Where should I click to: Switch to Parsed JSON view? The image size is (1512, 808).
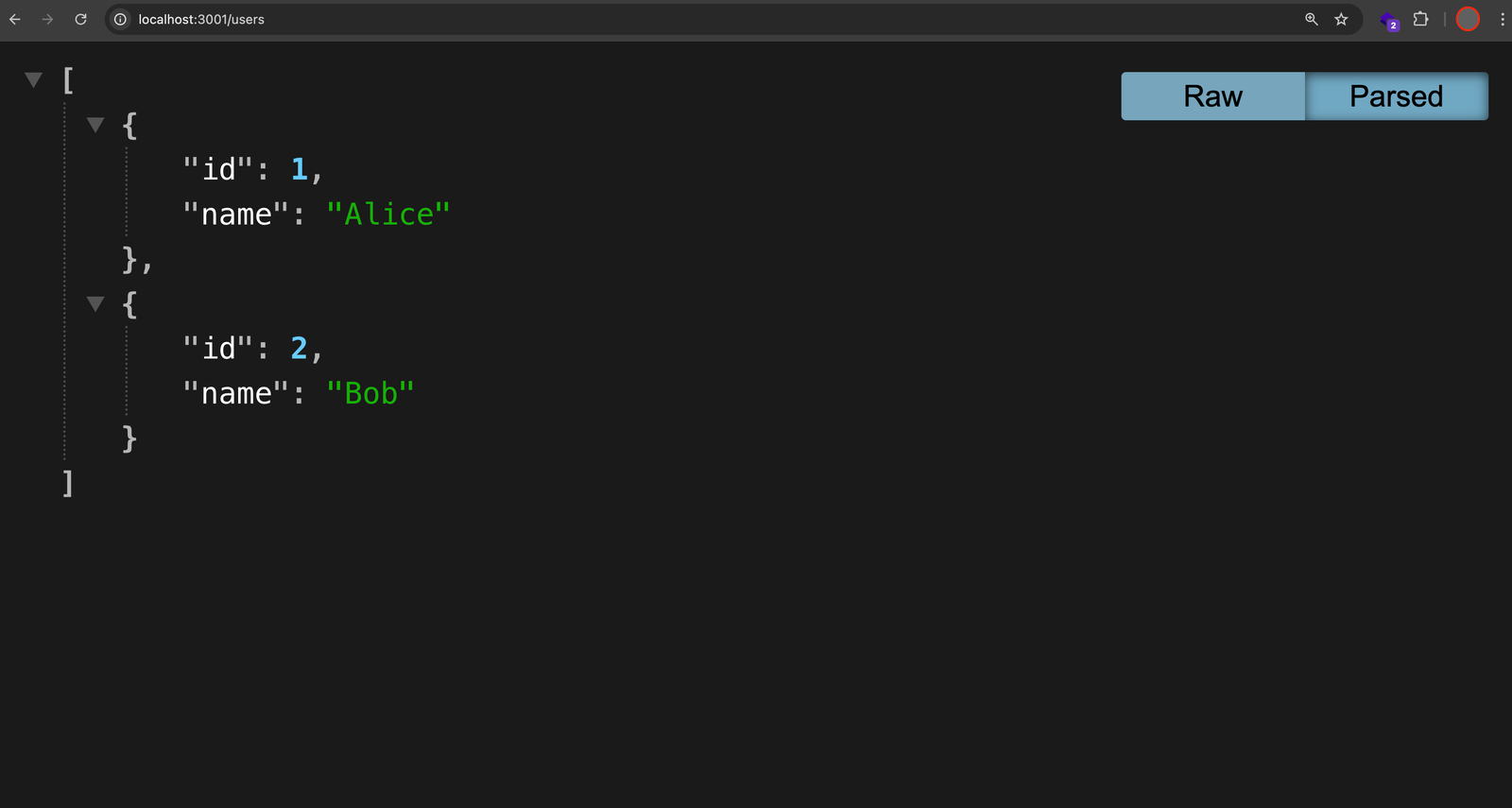point(1397,96)
